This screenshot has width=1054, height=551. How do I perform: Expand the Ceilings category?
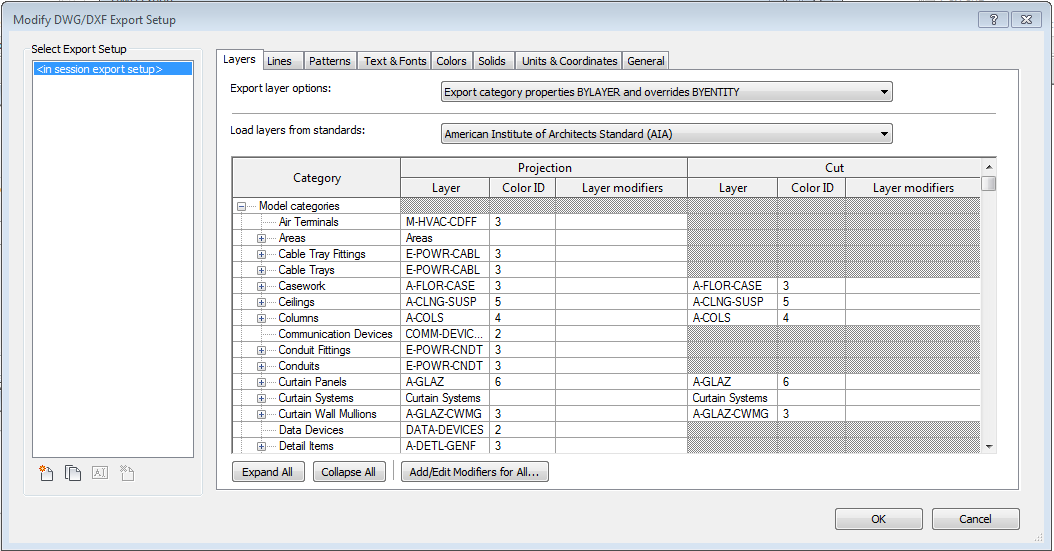point(261,303)
